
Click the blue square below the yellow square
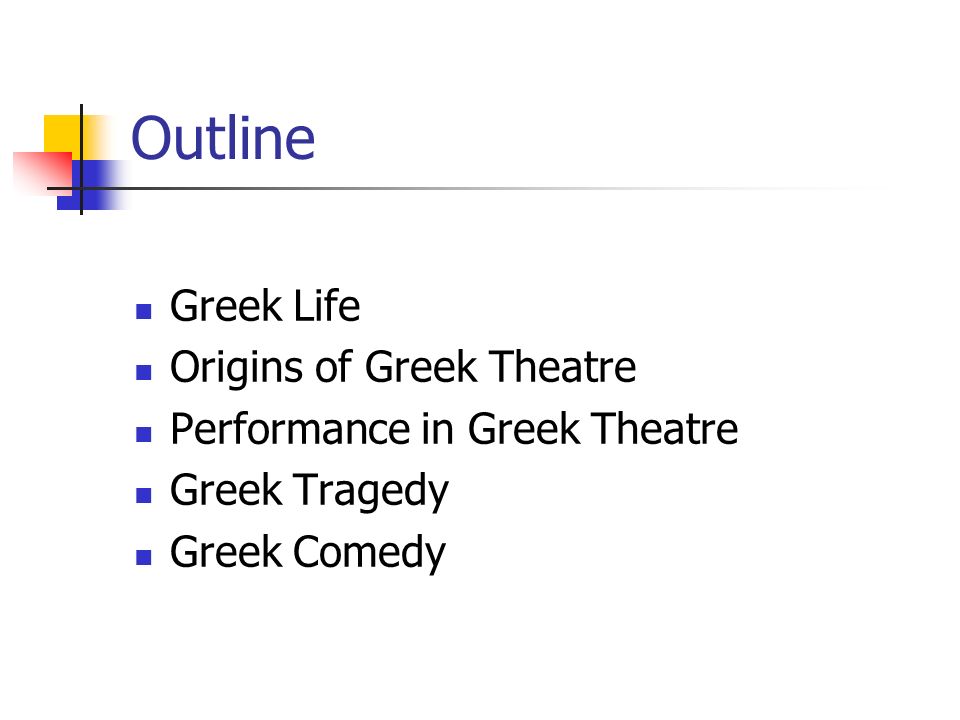[92, 186]
